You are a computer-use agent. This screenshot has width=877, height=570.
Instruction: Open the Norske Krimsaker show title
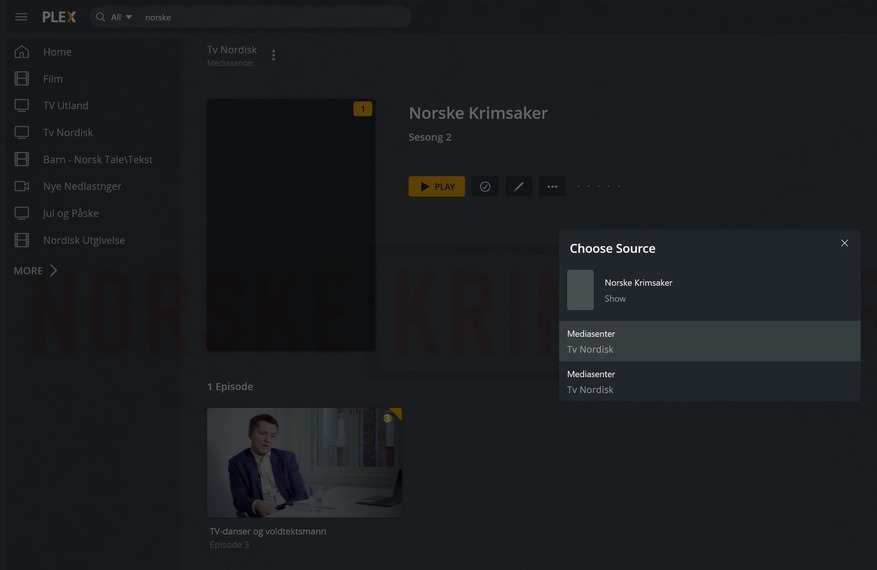tap(478, 113)
